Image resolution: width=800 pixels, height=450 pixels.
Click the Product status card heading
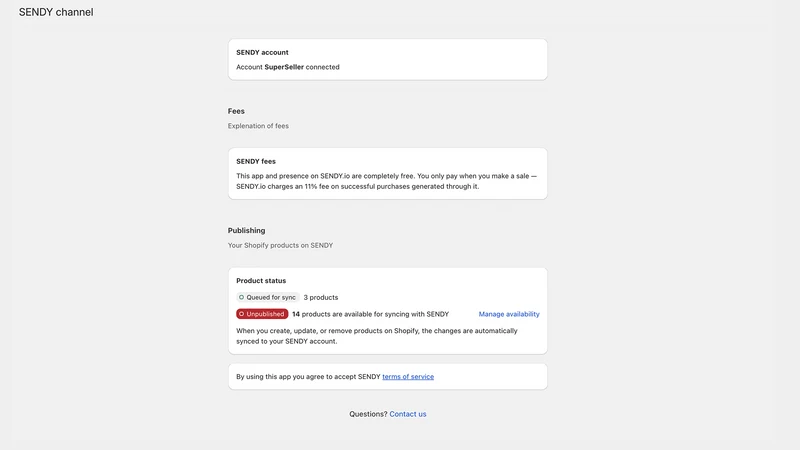[x=261, y=281]
